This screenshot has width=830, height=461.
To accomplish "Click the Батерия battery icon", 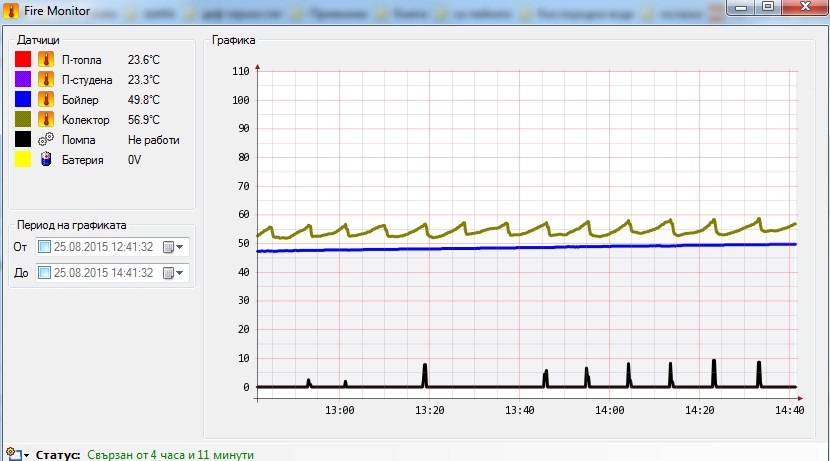I will (46, 160).
